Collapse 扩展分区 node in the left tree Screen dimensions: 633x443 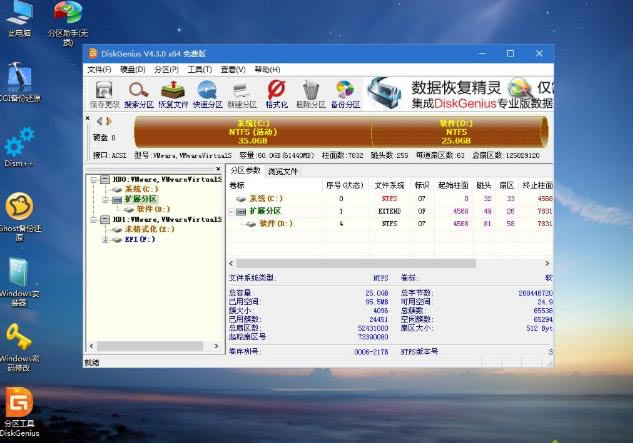pyautogui.click(x=105, y=199)
